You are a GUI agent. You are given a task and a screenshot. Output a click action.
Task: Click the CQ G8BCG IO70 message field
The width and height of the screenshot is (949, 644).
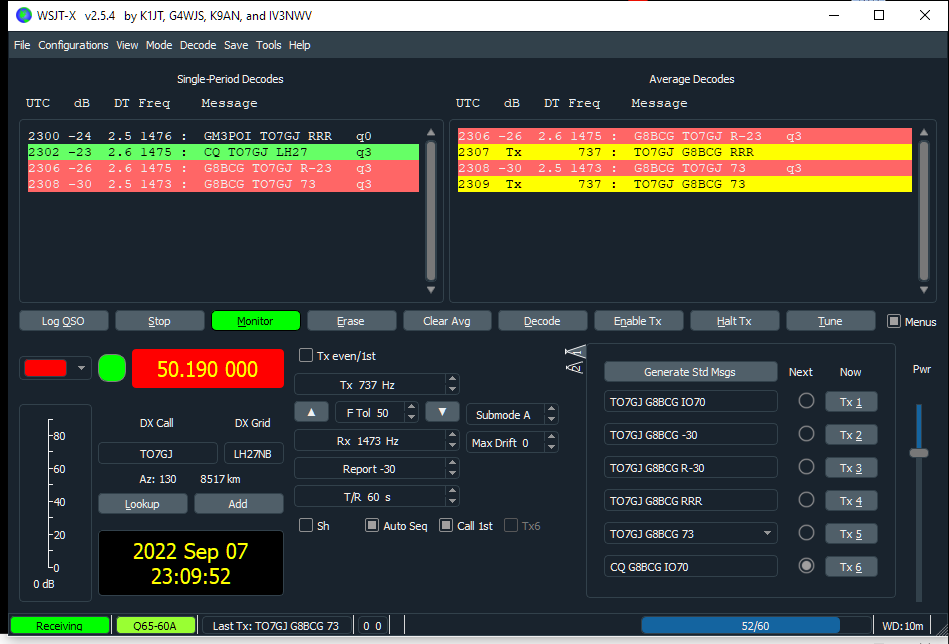pos(690,567)
